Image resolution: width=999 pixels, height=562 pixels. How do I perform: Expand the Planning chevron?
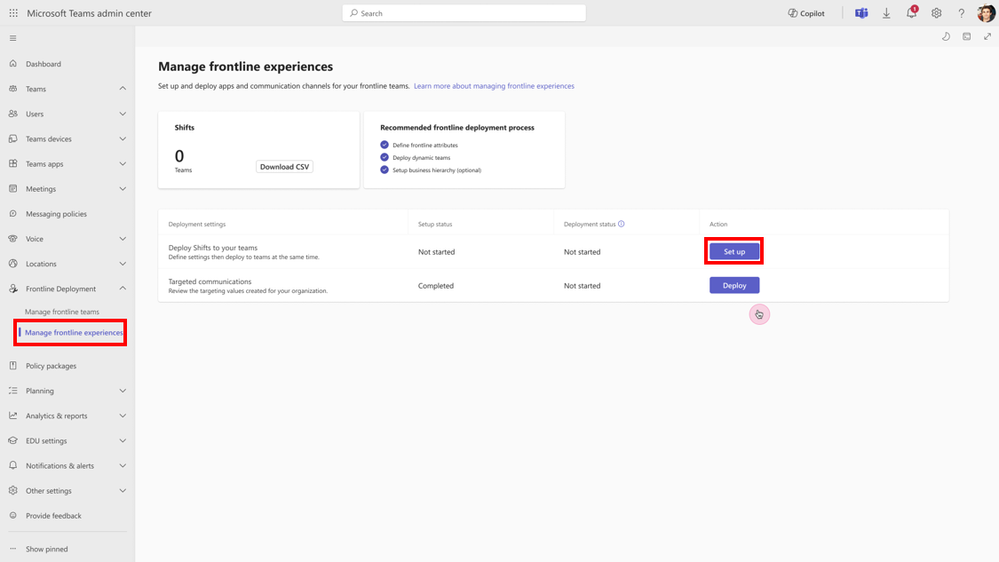[122, 391]
